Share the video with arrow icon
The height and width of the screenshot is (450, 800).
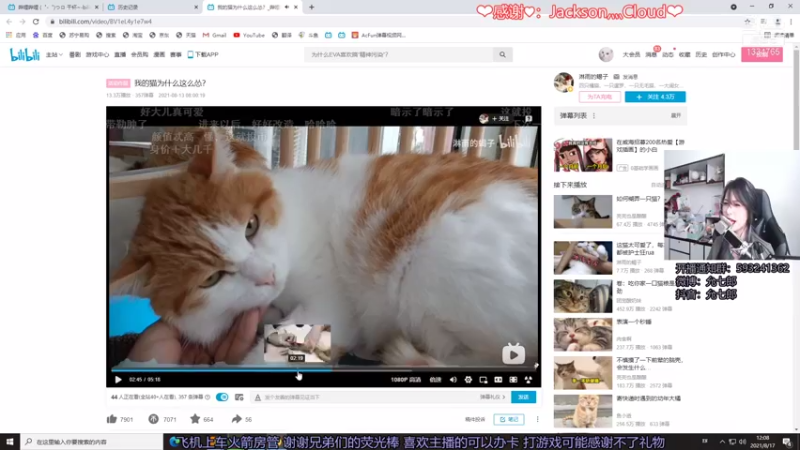[236, 419]
